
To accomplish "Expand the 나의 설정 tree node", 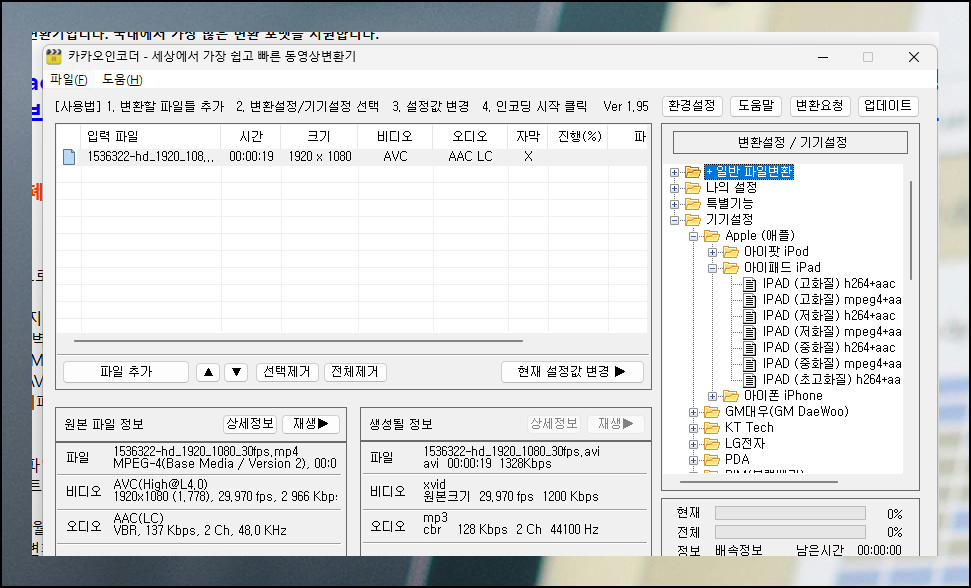I will (x=674, y=188).
